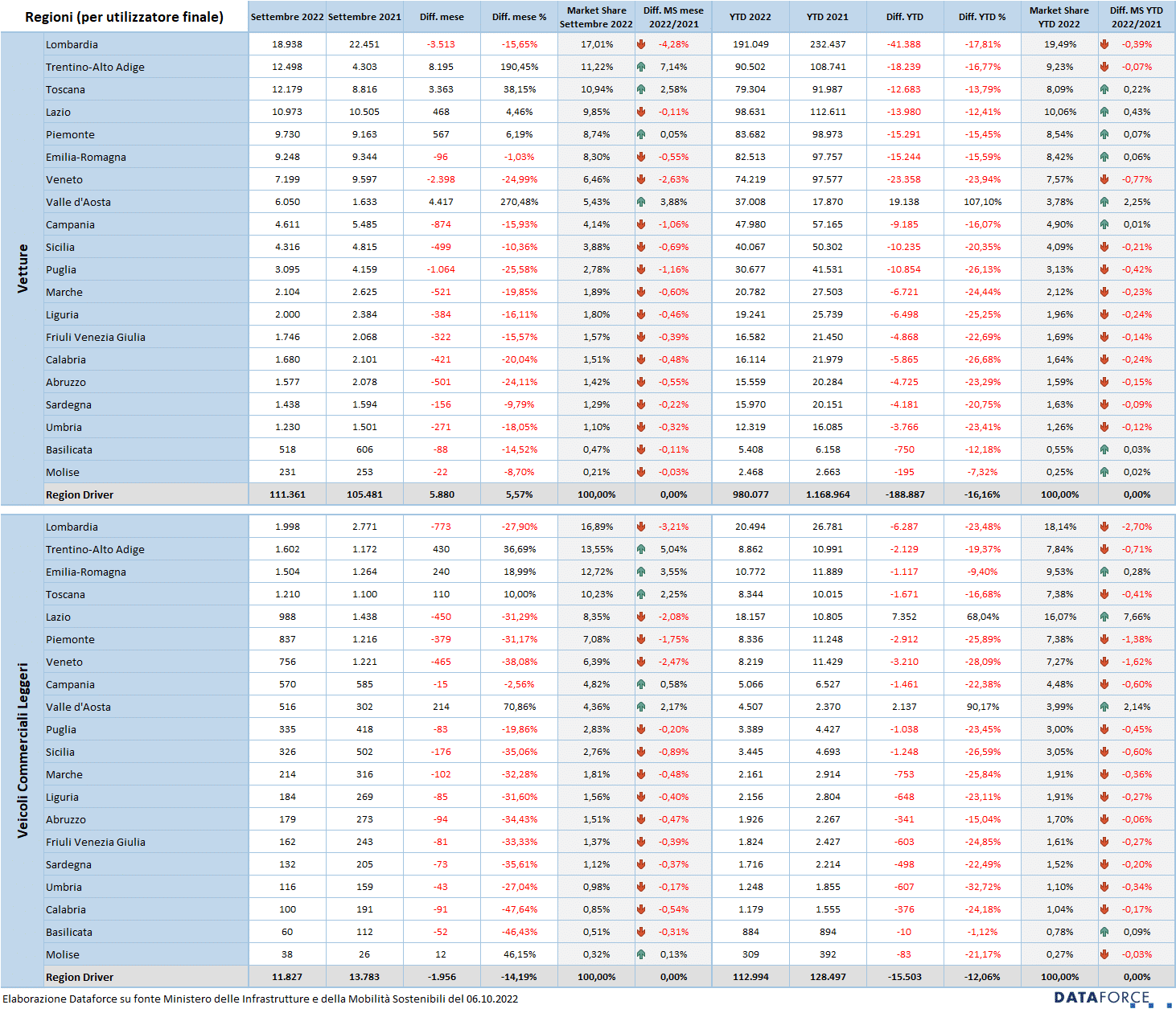Click the Diff. YTD % column header

coord(982,17)
